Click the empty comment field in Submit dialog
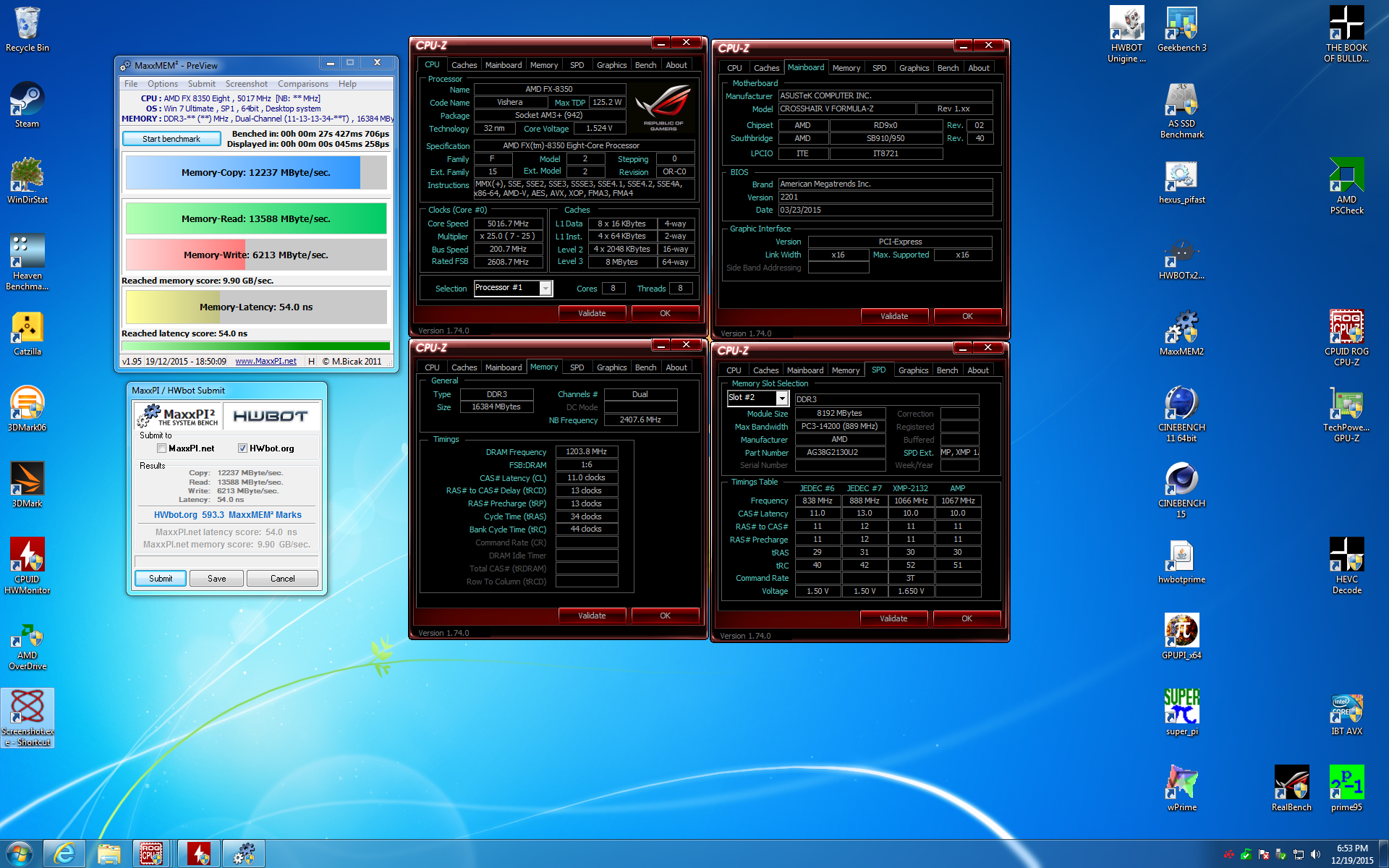This screenshot has width=1389, height=868. 226,561
